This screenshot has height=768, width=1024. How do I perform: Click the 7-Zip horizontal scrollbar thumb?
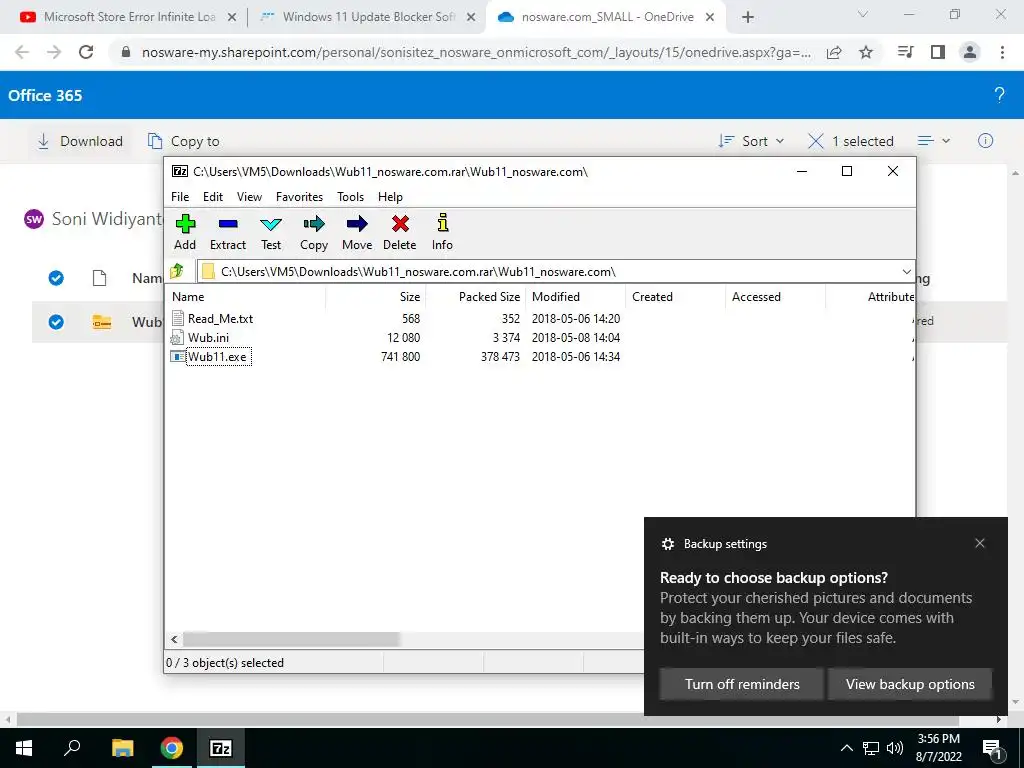click(291, 639)
